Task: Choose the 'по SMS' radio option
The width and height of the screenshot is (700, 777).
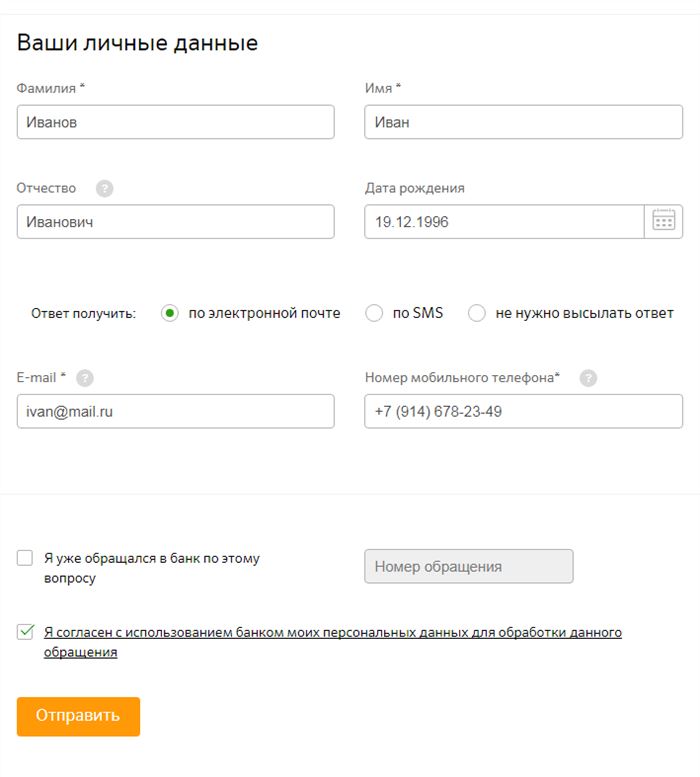Action: coord(374,313)
